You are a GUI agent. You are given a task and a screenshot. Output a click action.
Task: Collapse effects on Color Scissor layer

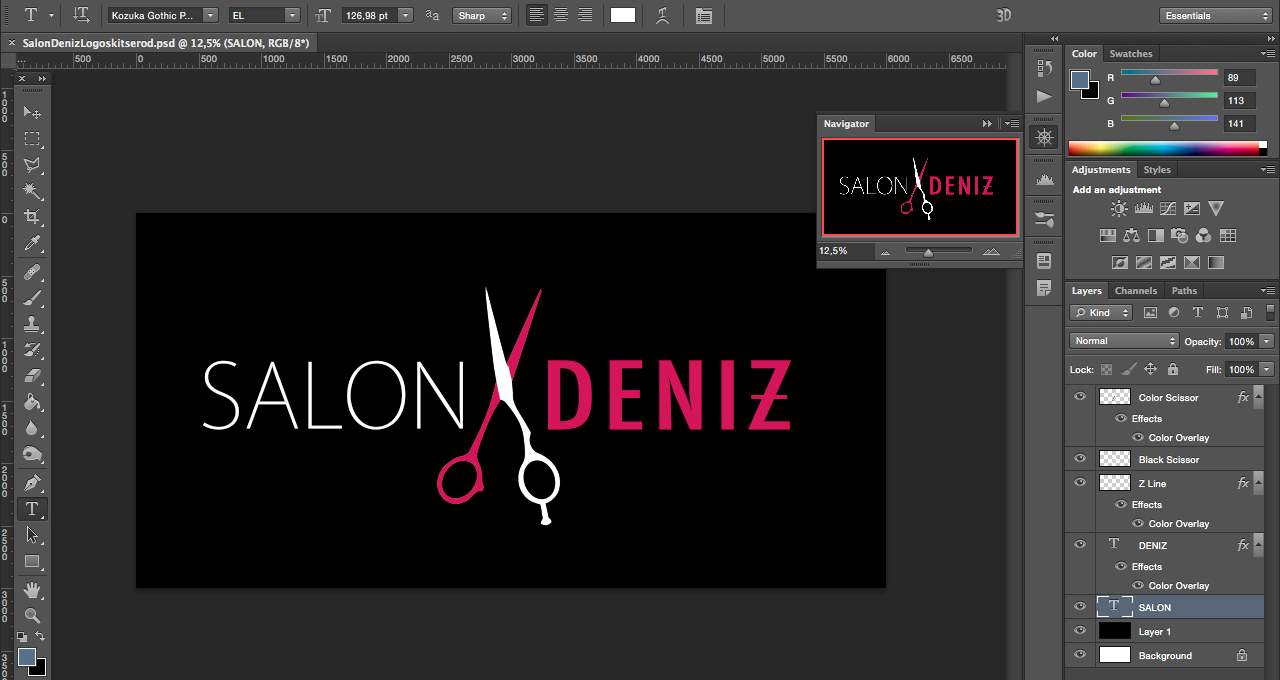(x=1260, y=398)
